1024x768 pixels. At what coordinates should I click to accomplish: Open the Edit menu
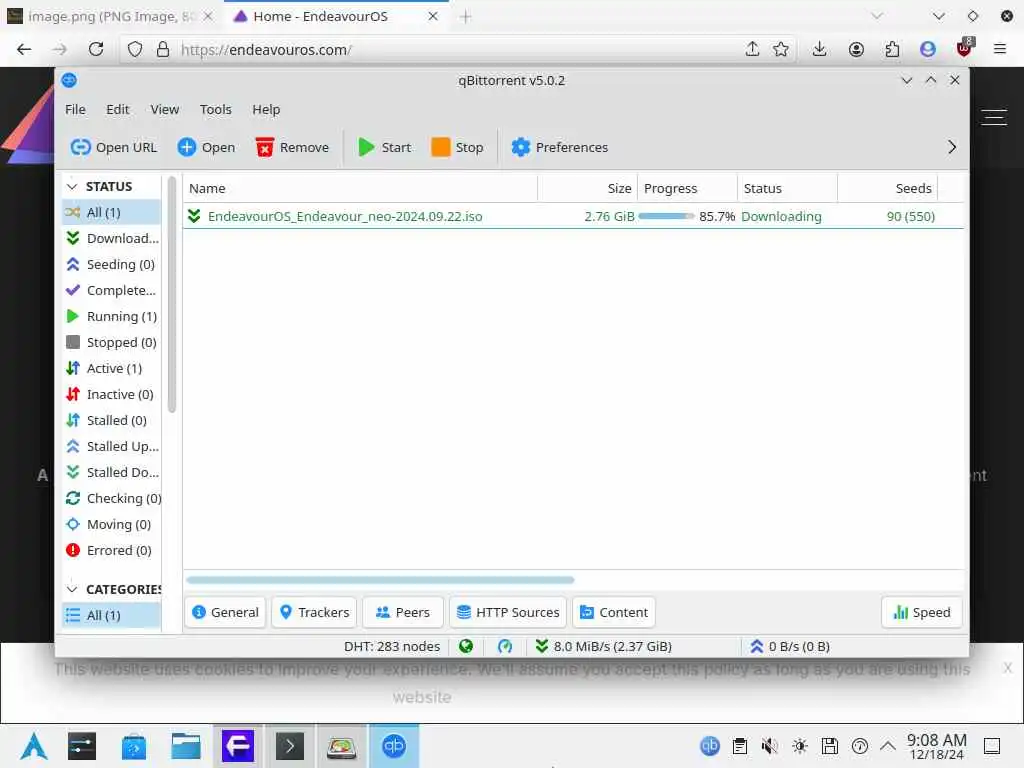click(118, 109)
